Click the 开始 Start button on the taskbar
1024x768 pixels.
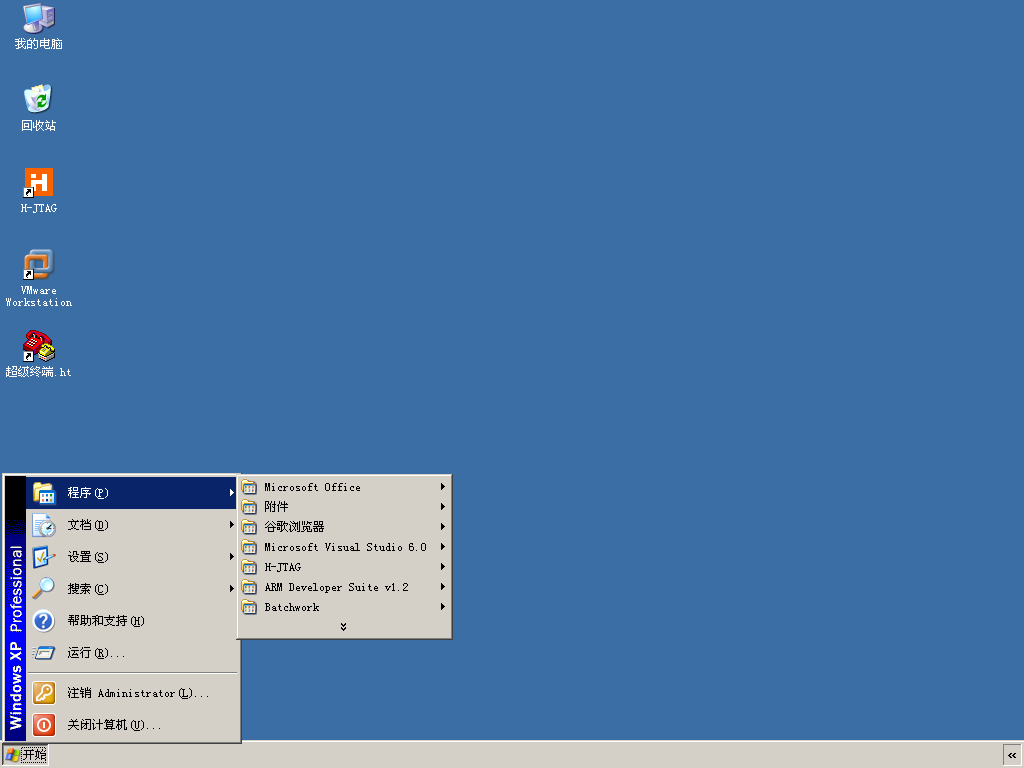(x=25, y=755)
